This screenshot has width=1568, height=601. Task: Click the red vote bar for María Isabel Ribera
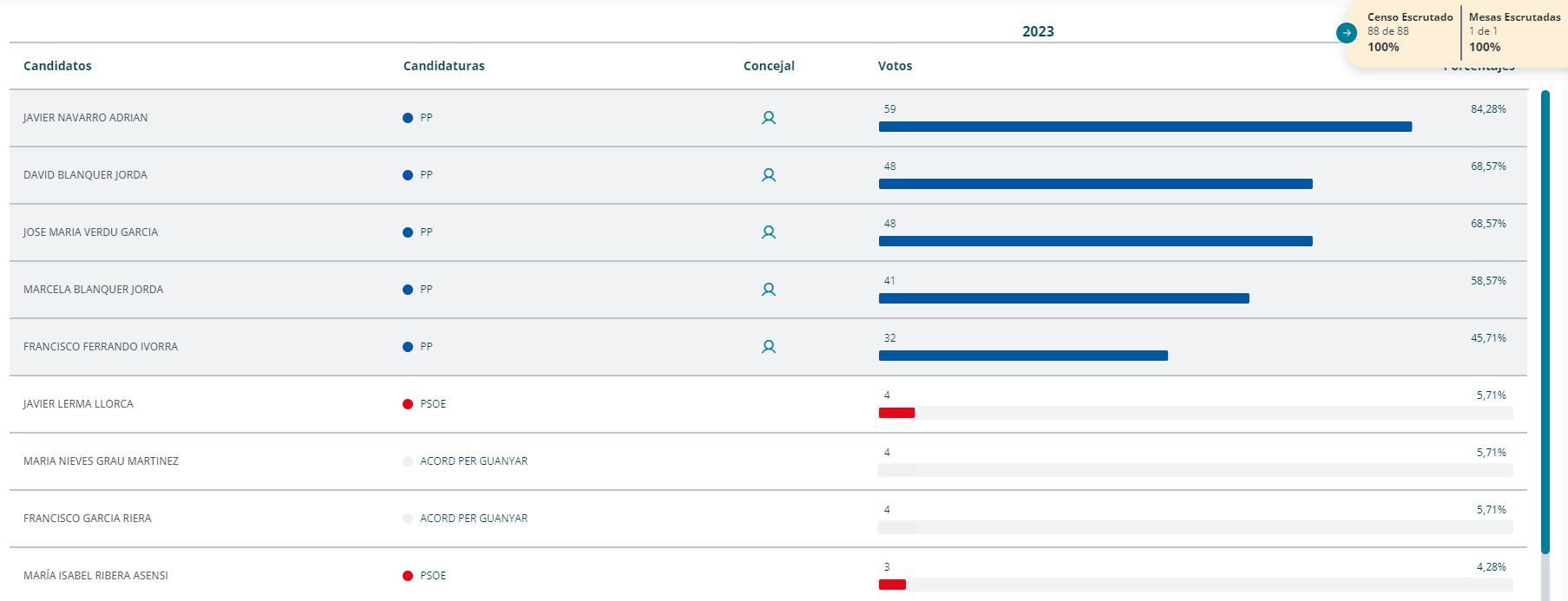[892, 585]
